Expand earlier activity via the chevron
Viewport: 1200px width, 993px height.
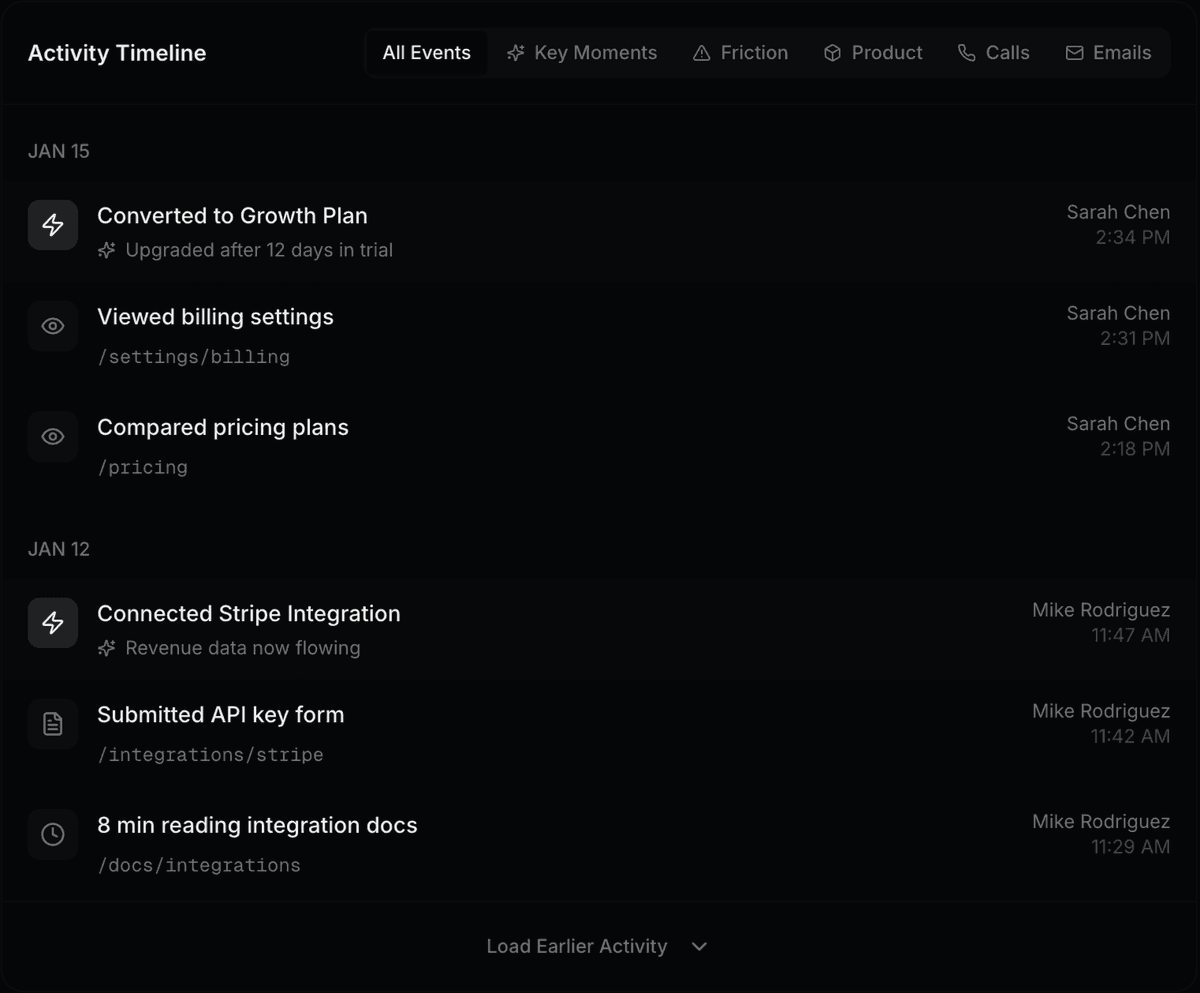tap(699, 946)
